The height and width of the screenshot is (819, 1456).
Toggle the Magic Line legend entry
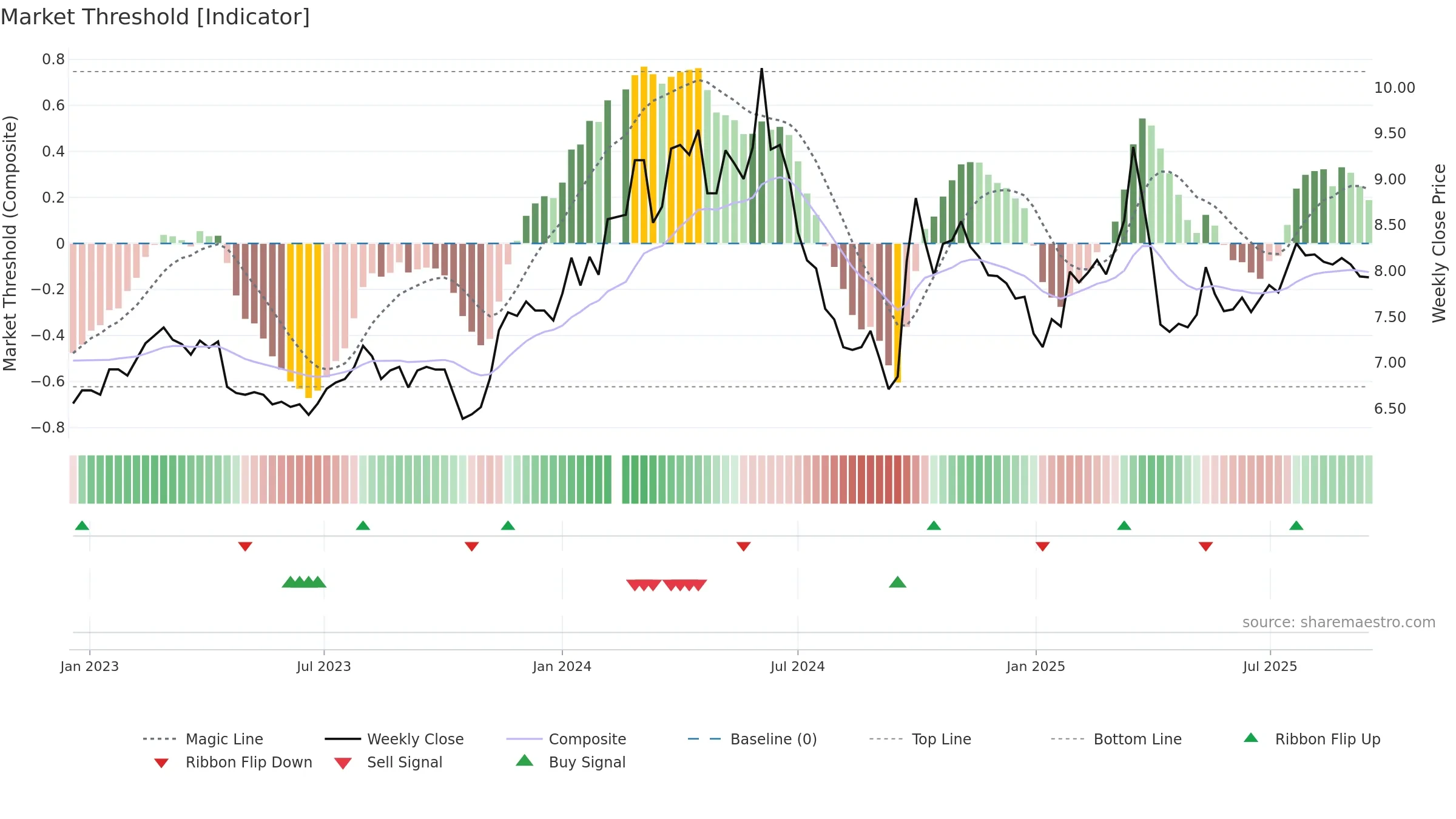pyautogui.click(x=203, y=739)
